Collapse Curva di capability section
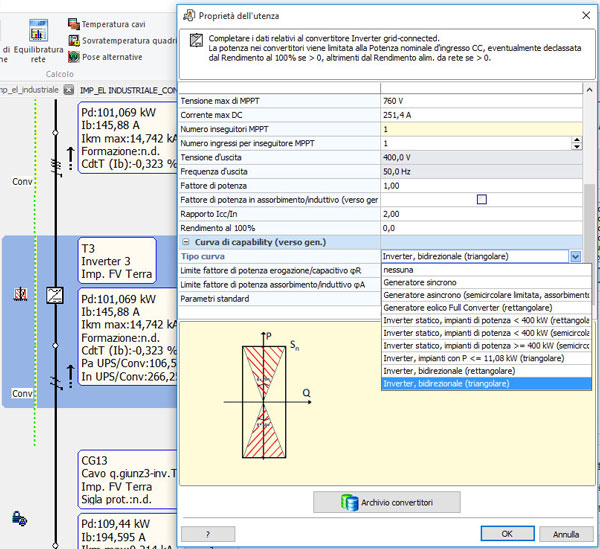Screen dimensions: 600x549 [x=186, y=242]
